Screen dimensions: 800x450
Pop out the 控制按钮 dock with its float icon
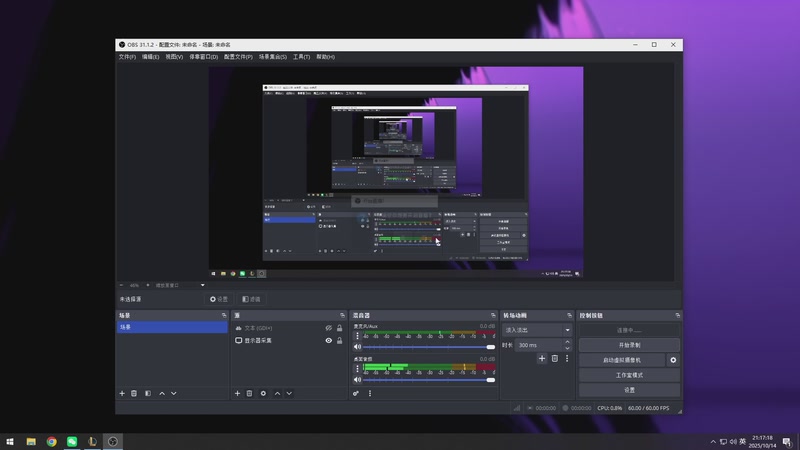tap(678, 315)
